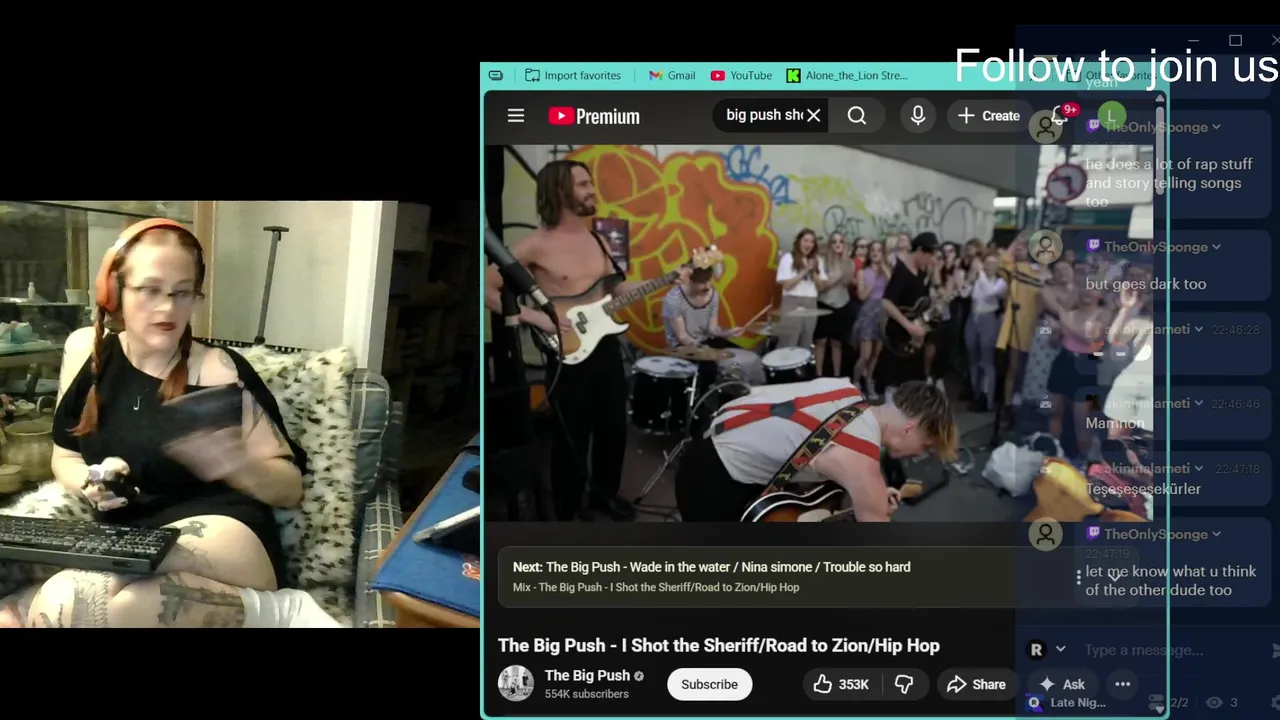Open more actions three-dot menu beside Ask
Screen dimensions: 1280x720
1123,684
